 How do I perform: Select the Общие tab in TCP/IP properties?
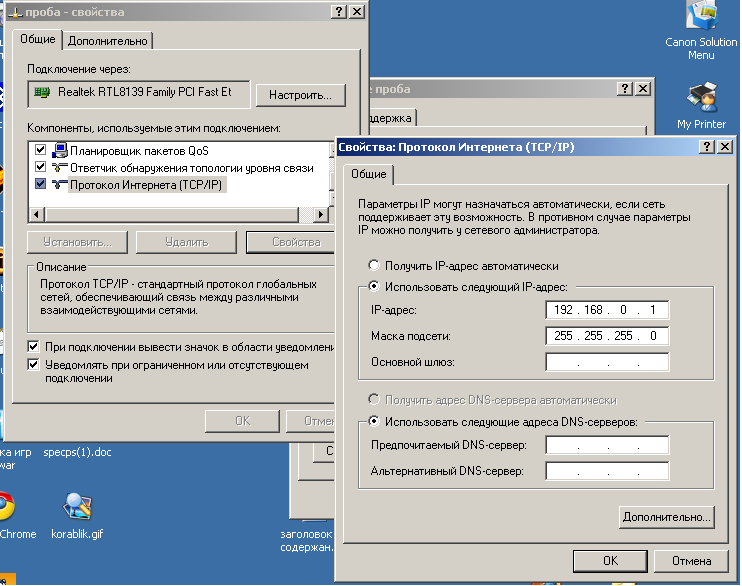(x=366, y=174)
